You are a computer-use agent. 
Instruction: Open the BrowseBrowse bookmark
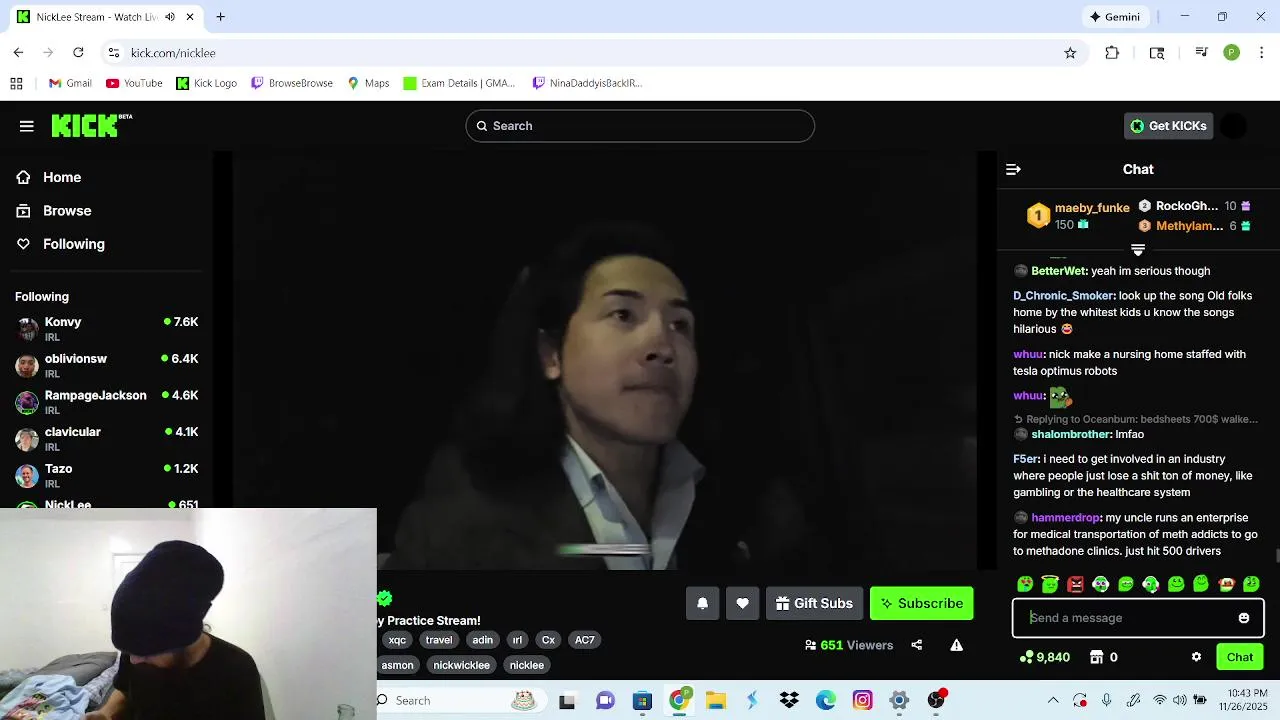292,83
